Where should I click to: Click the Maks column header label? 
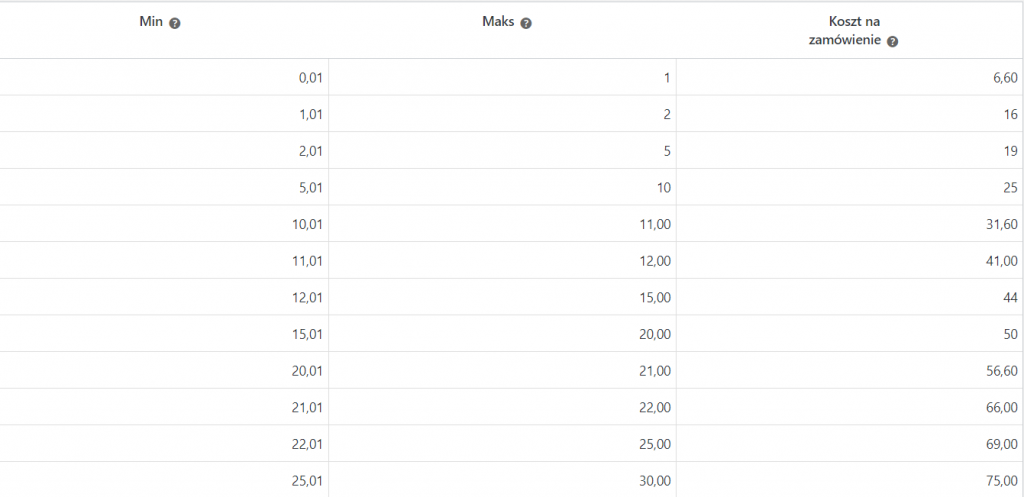pyautogui.click(x=498, y=22)
